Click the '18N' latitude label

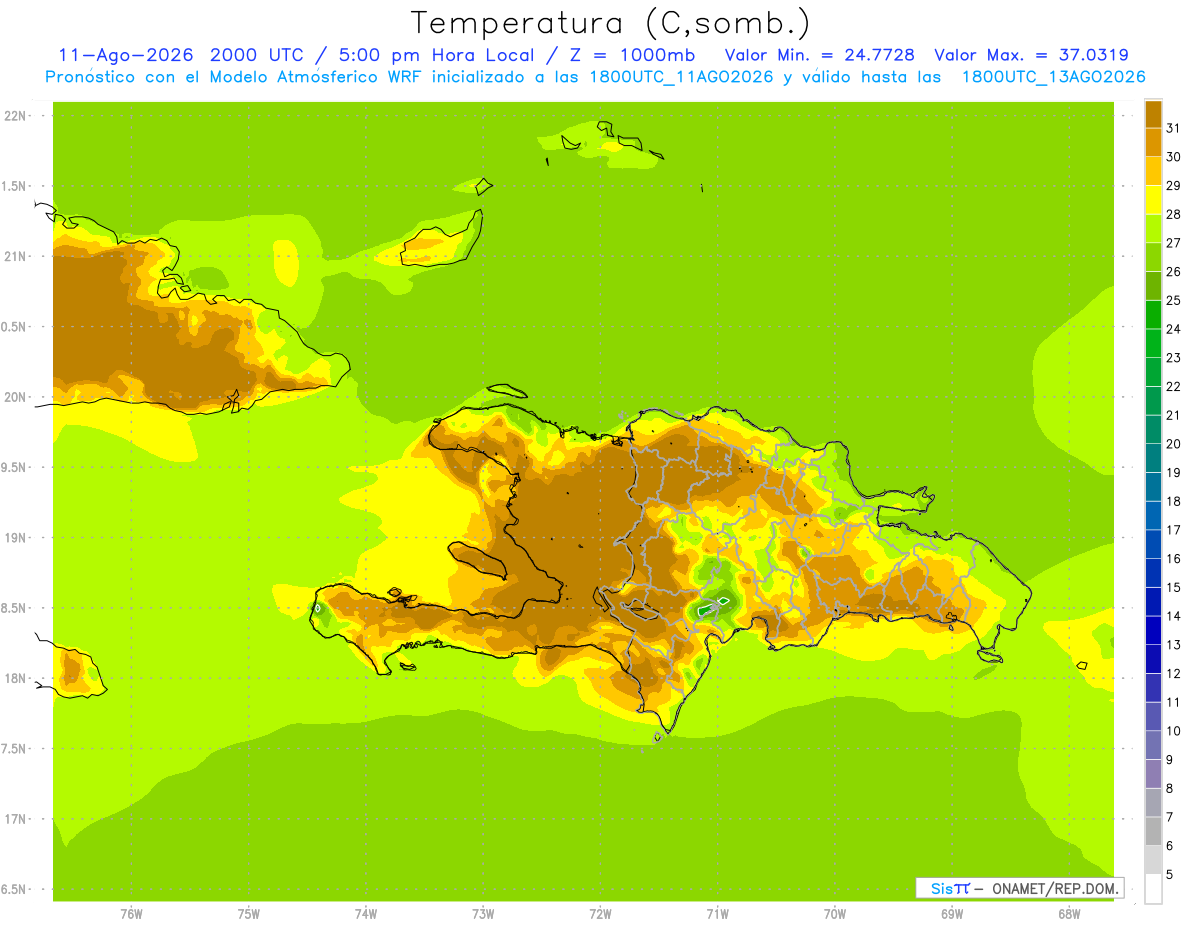point(16,678)
